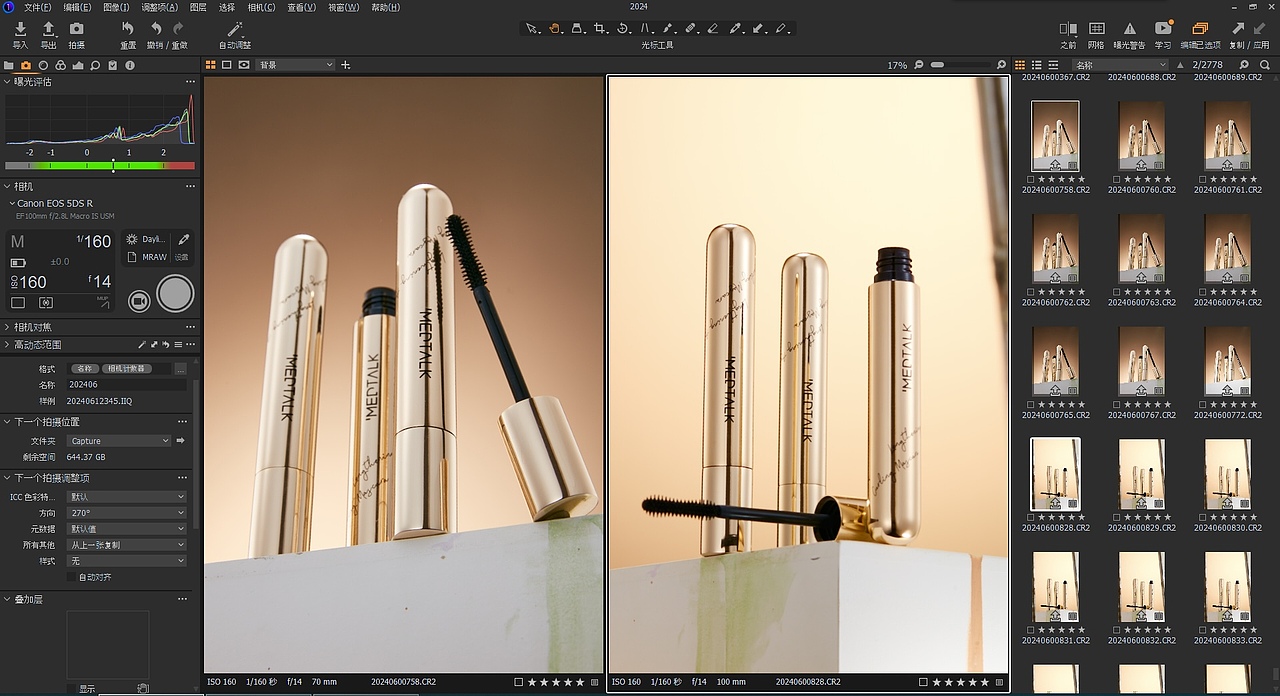Screen dimensions: 1280x696
Task: Open the 背景 layer dropdown
Action: pos(296,65)
